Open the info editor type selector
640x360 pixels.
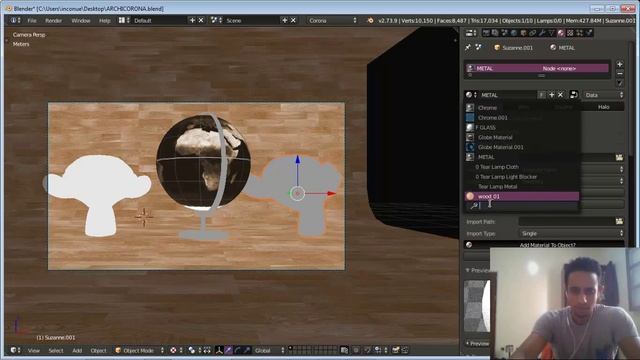pos(16,20)
